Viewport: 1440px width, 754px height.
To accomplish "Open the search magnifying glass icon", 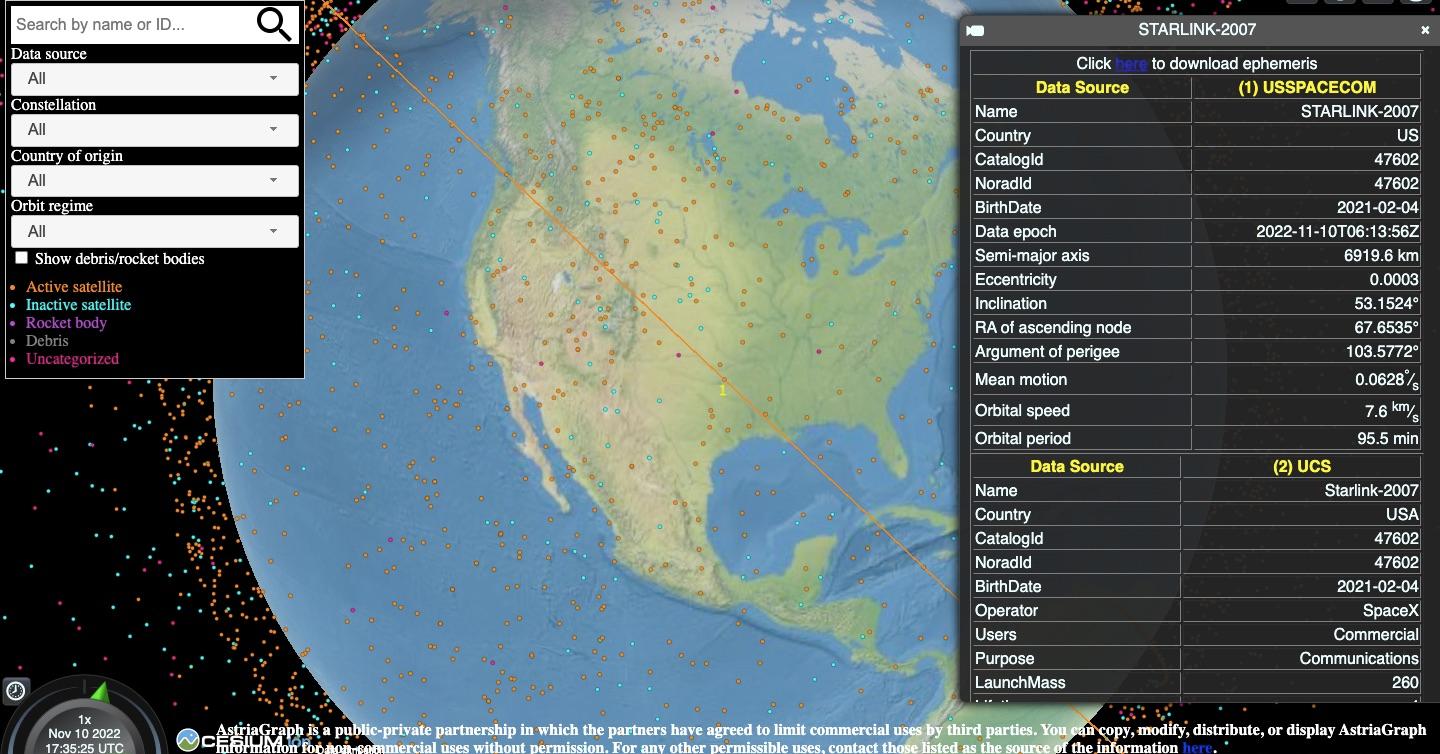I will pyautogui.click(x=272, y=23).
